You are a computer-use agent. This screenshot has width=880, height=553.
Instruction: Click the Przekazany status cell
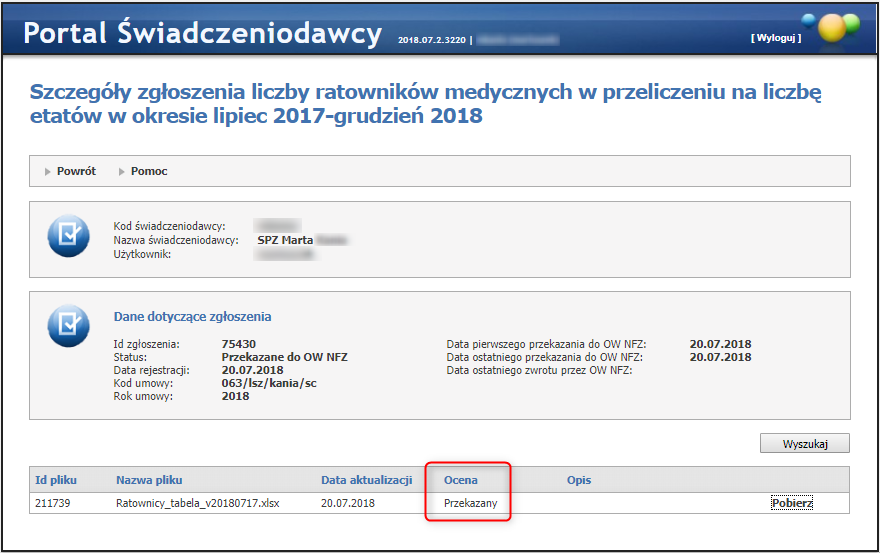click(x=470, y=503)
